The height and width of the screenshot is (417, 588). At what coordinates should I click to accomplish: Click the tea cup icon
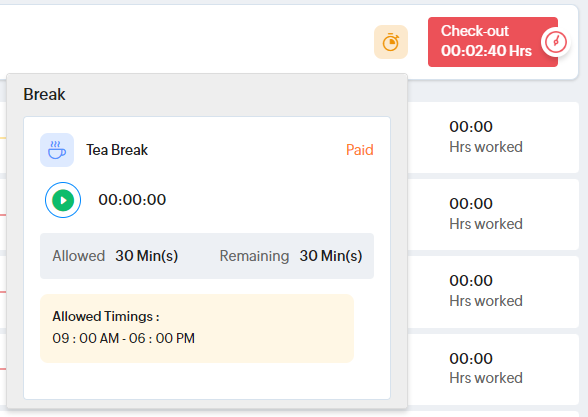click(57, 150)
